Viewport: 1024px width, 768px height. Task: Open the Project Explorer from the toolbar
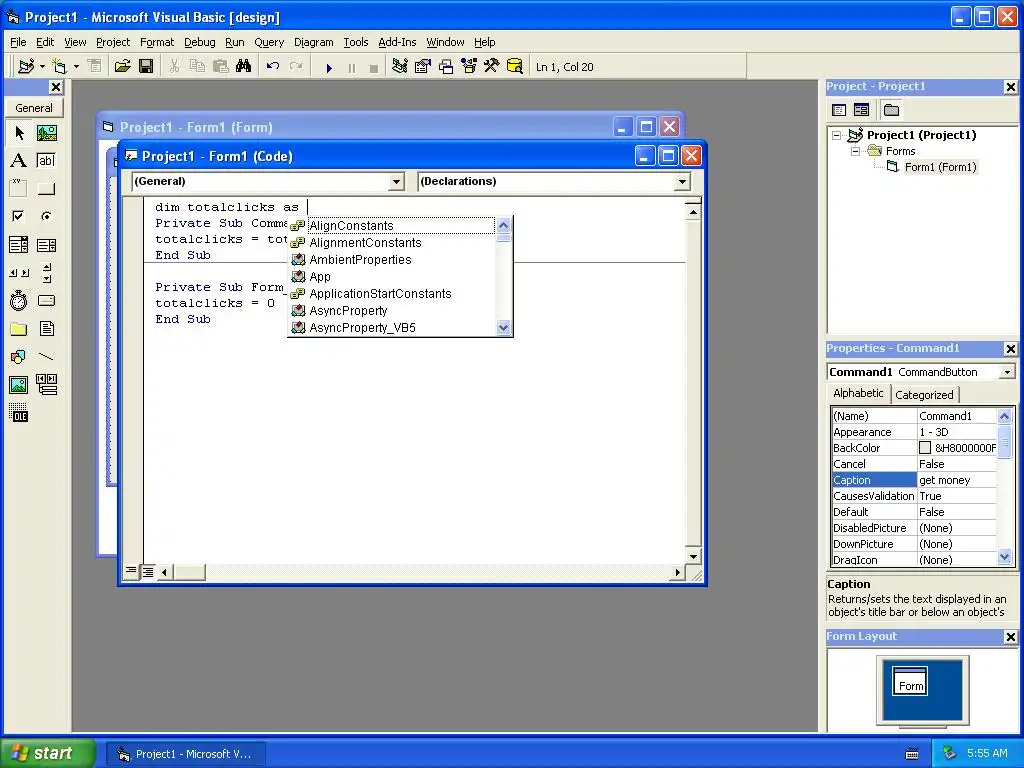(x=400, y=66)
